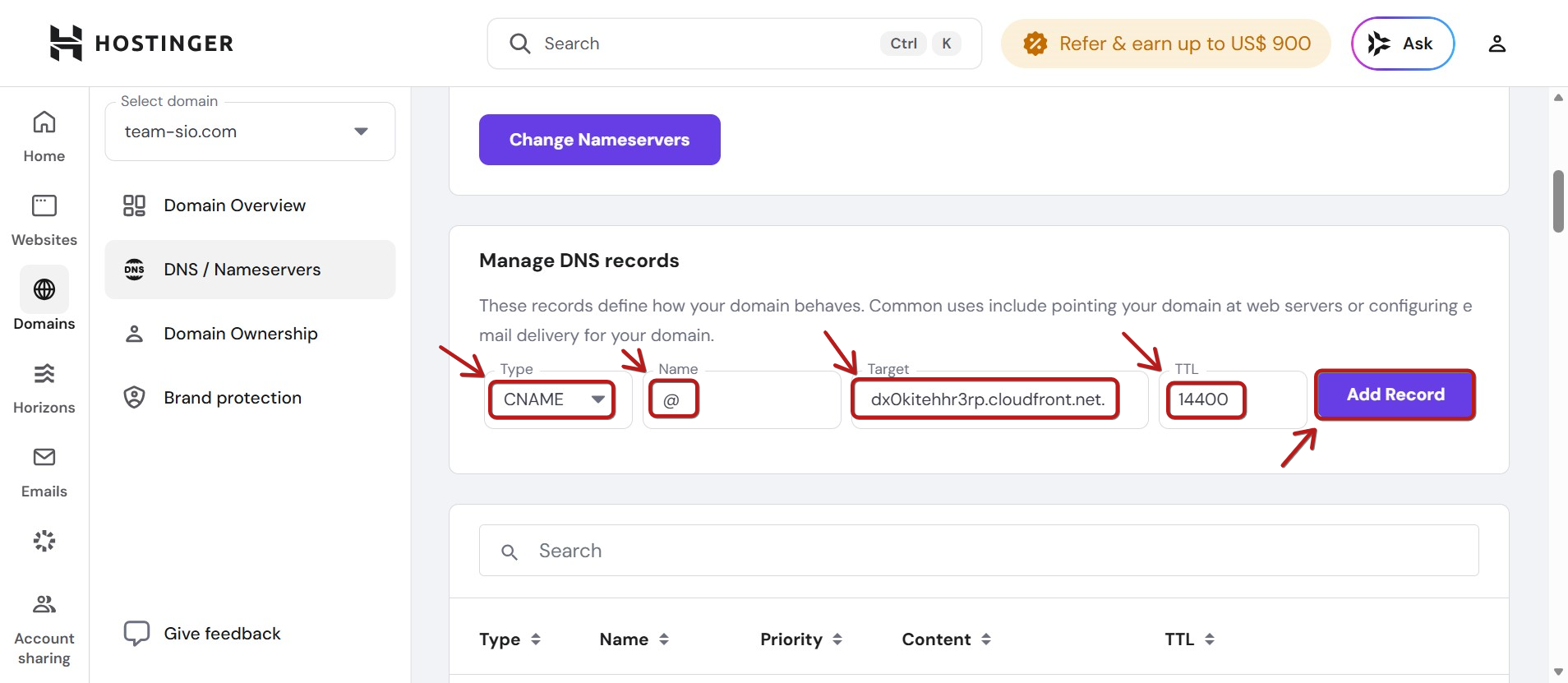Open the Home section in the sidebar

44,137
